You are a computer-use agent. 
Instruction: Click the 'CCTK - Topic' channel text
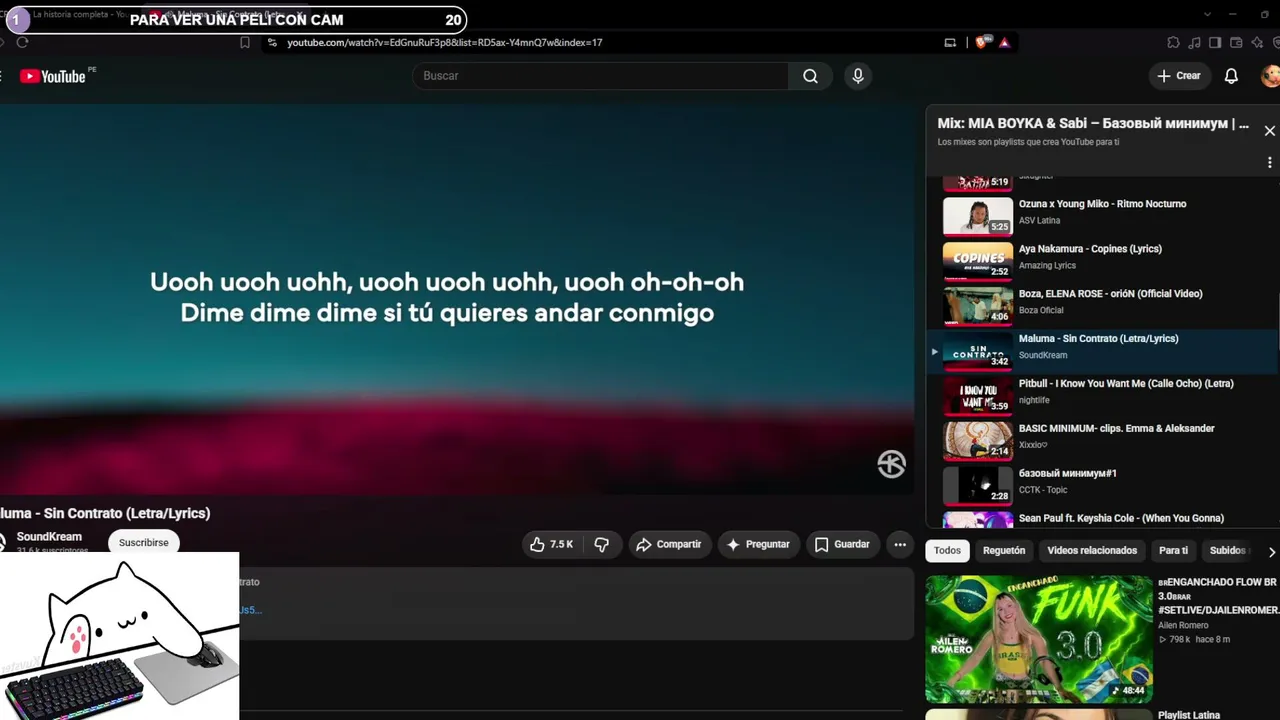(x=1043, y=490)
